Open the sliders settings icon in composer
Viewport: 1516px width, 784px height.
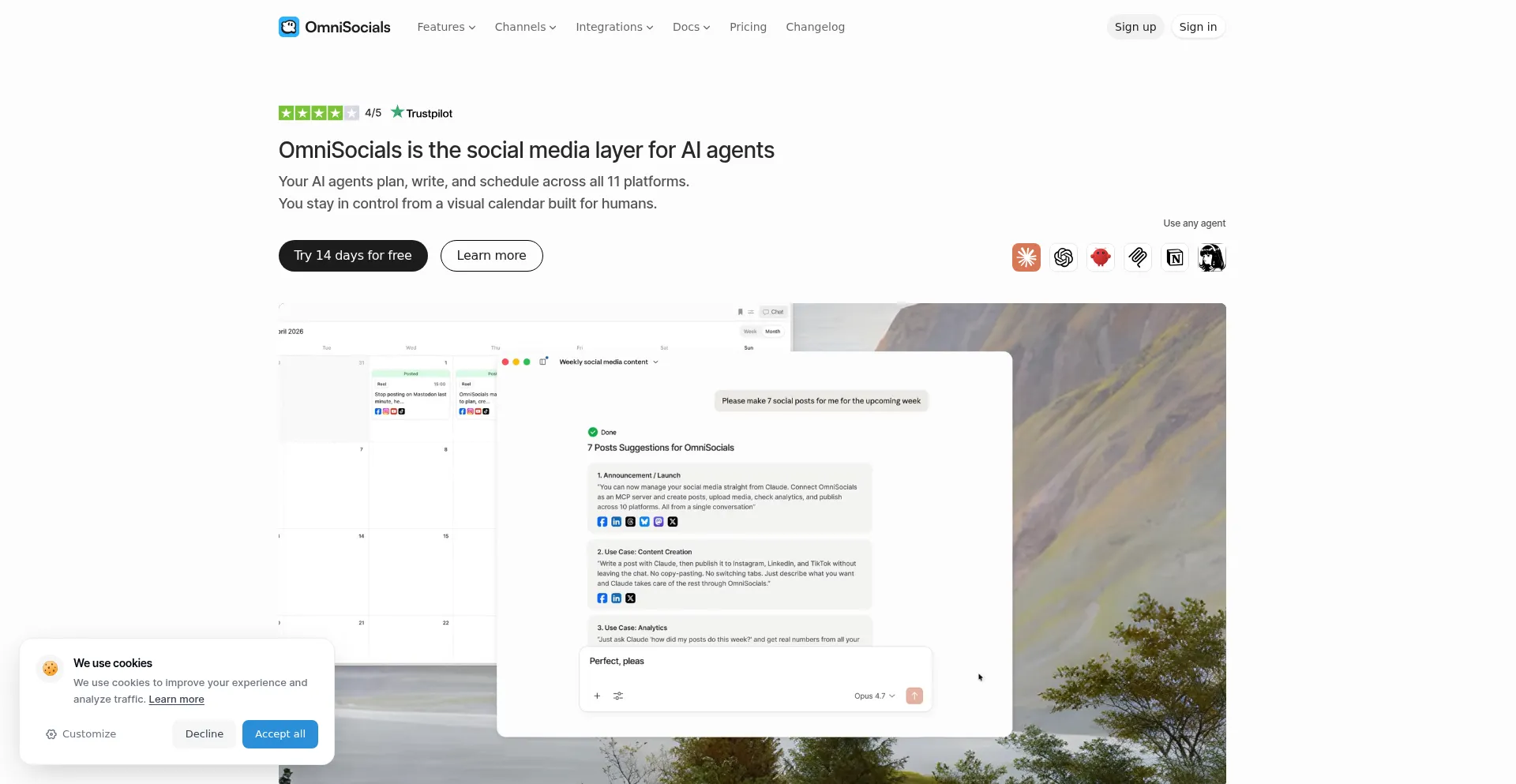pos(618,696)
